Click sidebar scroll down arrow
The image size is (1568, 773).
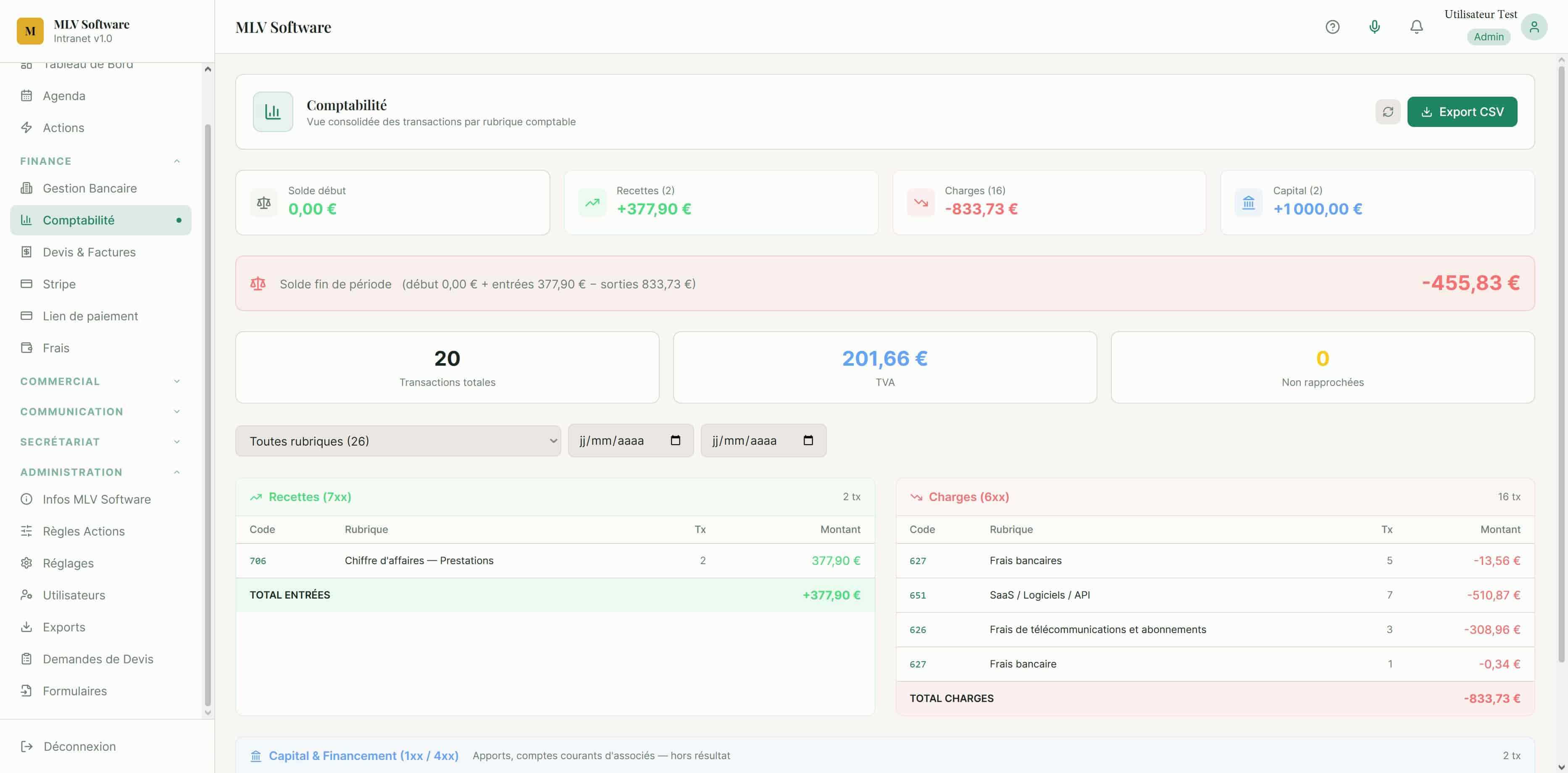pyautogui.click(x=208, y=712)
